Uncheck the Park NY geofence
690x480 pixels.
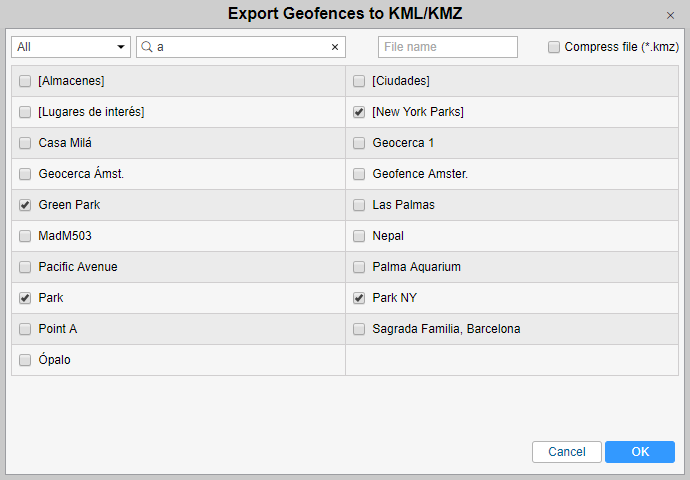pyautogui.click(x=359, y=298)
